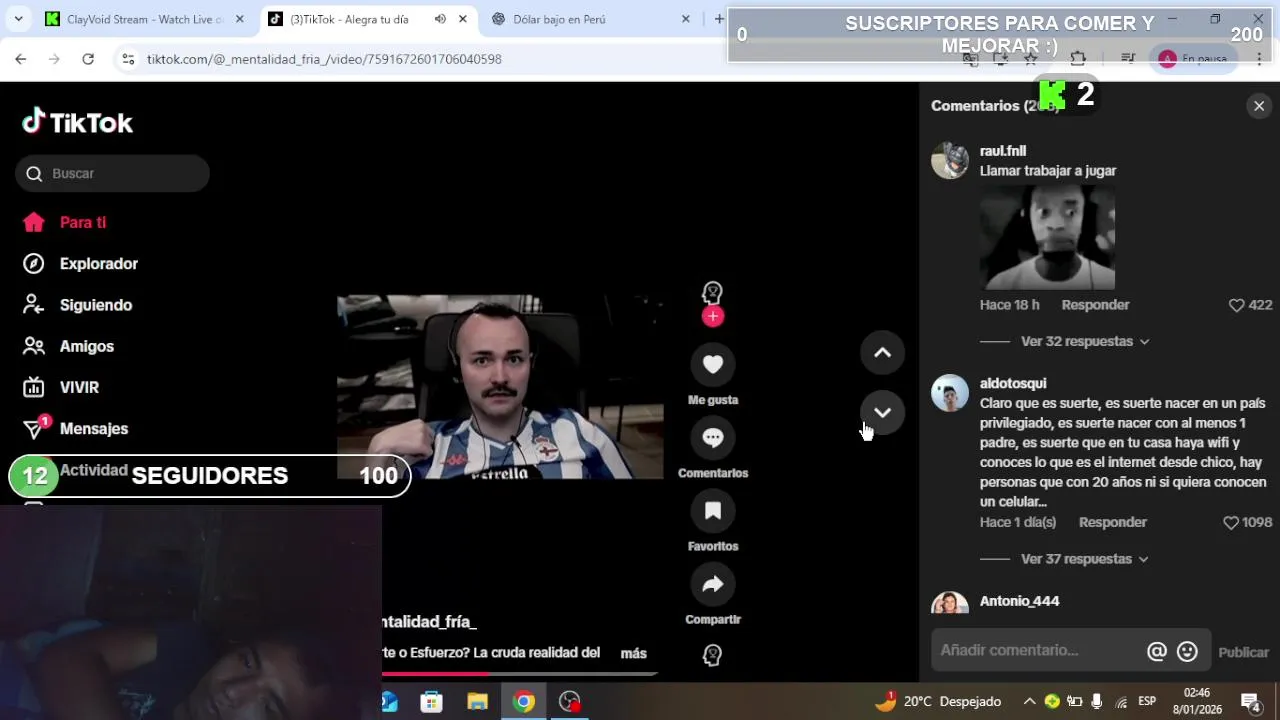Click the Chrome address bar URL
This screenshot has height=720, width=1280.
click(x=324, y=59)
